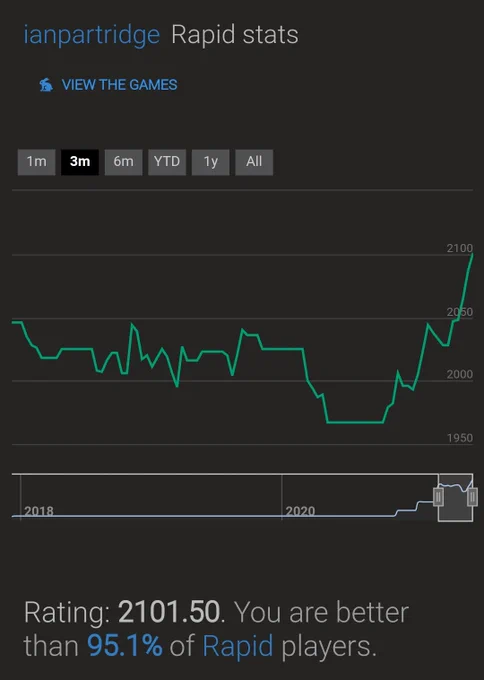
Task: Click the 2018 mark on the navigator timeline
Action: click(x=39, y=510)
